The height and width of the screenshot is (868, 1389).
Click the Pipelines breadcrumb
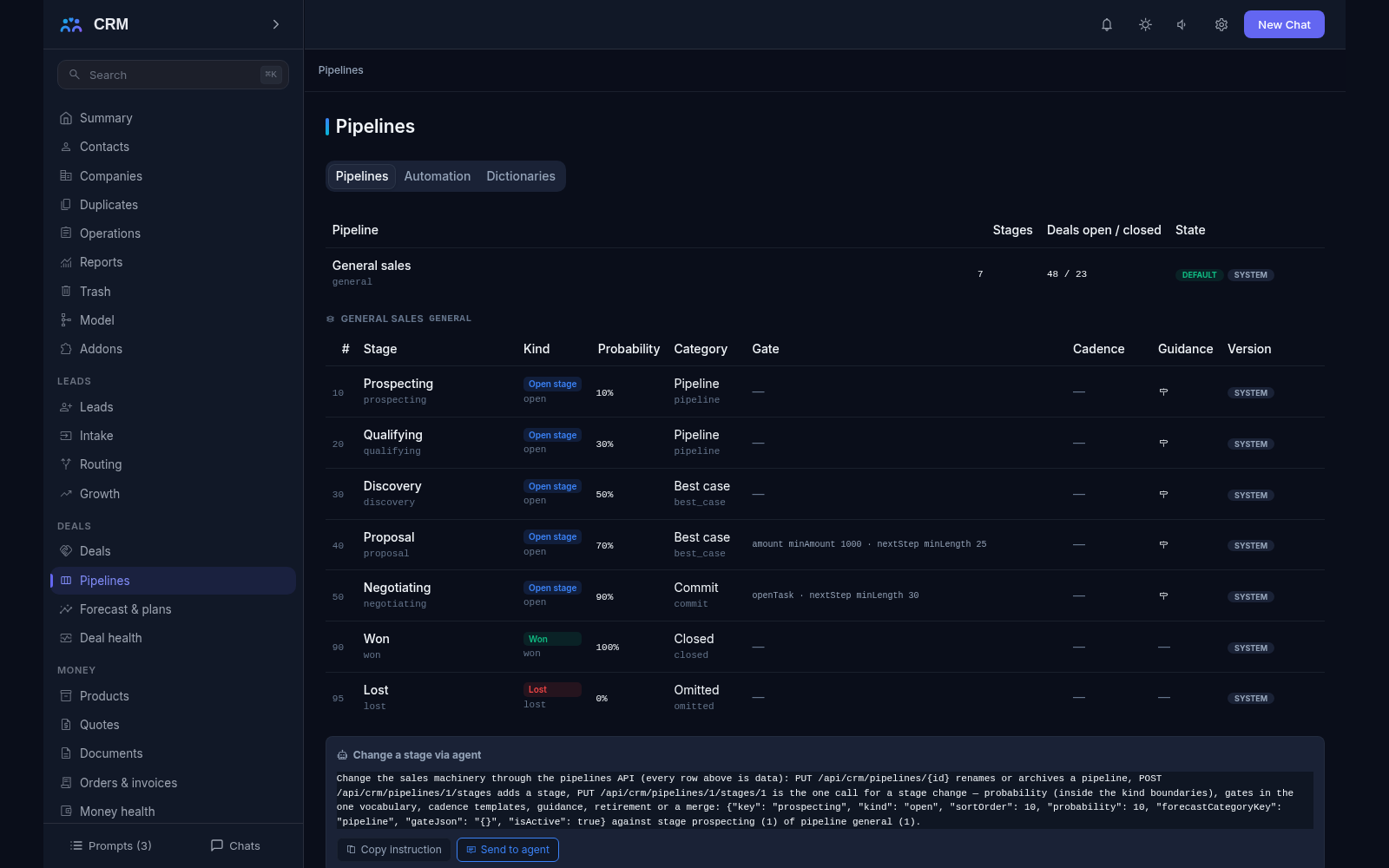point(341,70)
